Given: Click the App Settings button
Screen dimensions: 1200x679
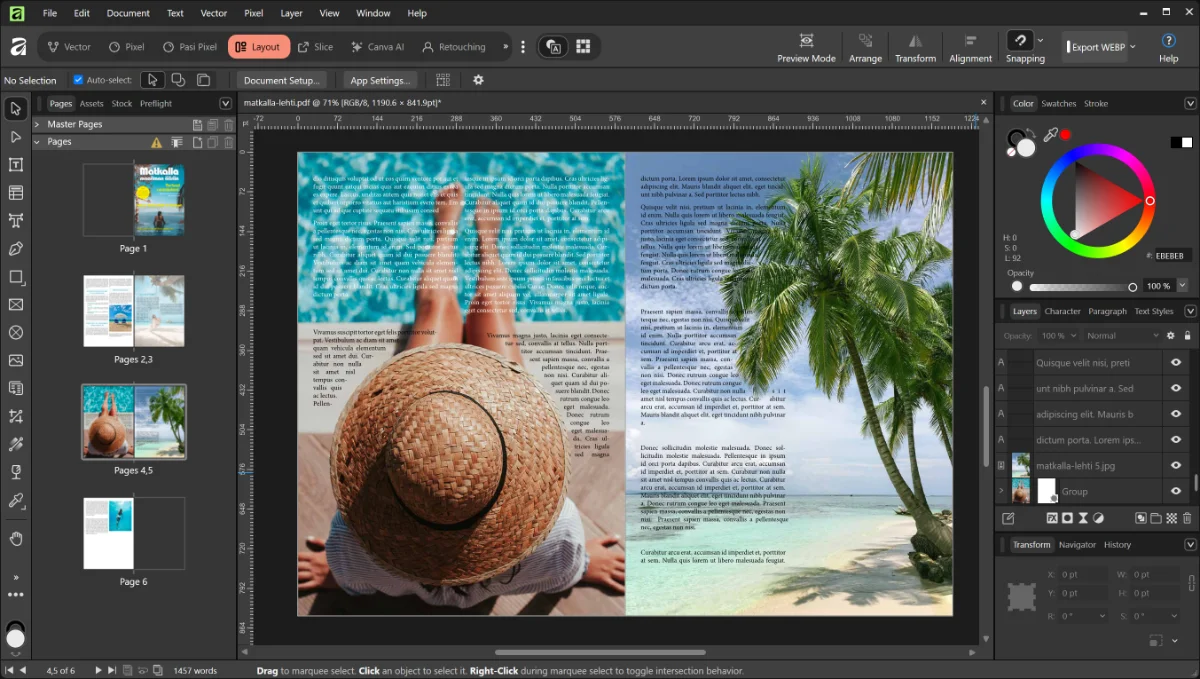Looking at the screenshot, I should 379,80.
